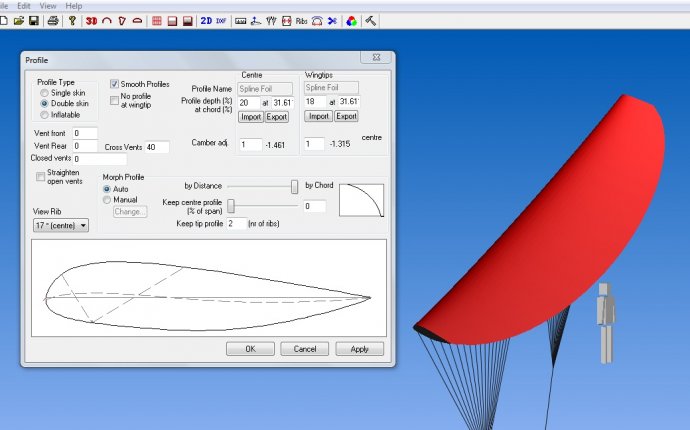This screenshot has width=690, height=430.
Task: Click the Cross Vents value field
Action: click(x=157, y=147)
